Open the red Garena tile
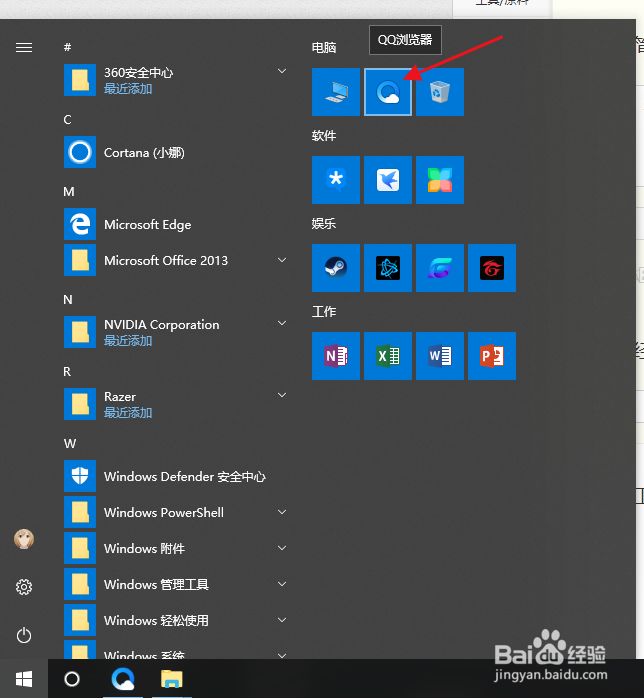Image resolution: width=644 pixels, height=698 pixels. 492,268
